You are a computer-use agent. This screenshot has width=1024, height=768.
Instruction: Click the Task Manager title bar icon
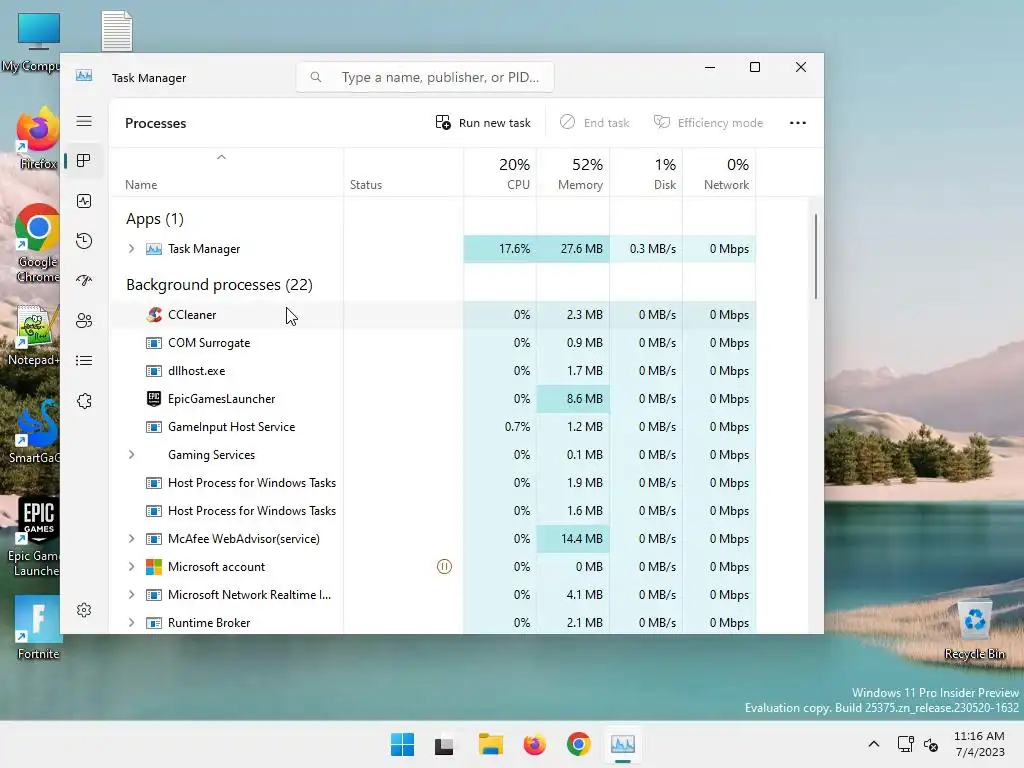tap(84, 76)
